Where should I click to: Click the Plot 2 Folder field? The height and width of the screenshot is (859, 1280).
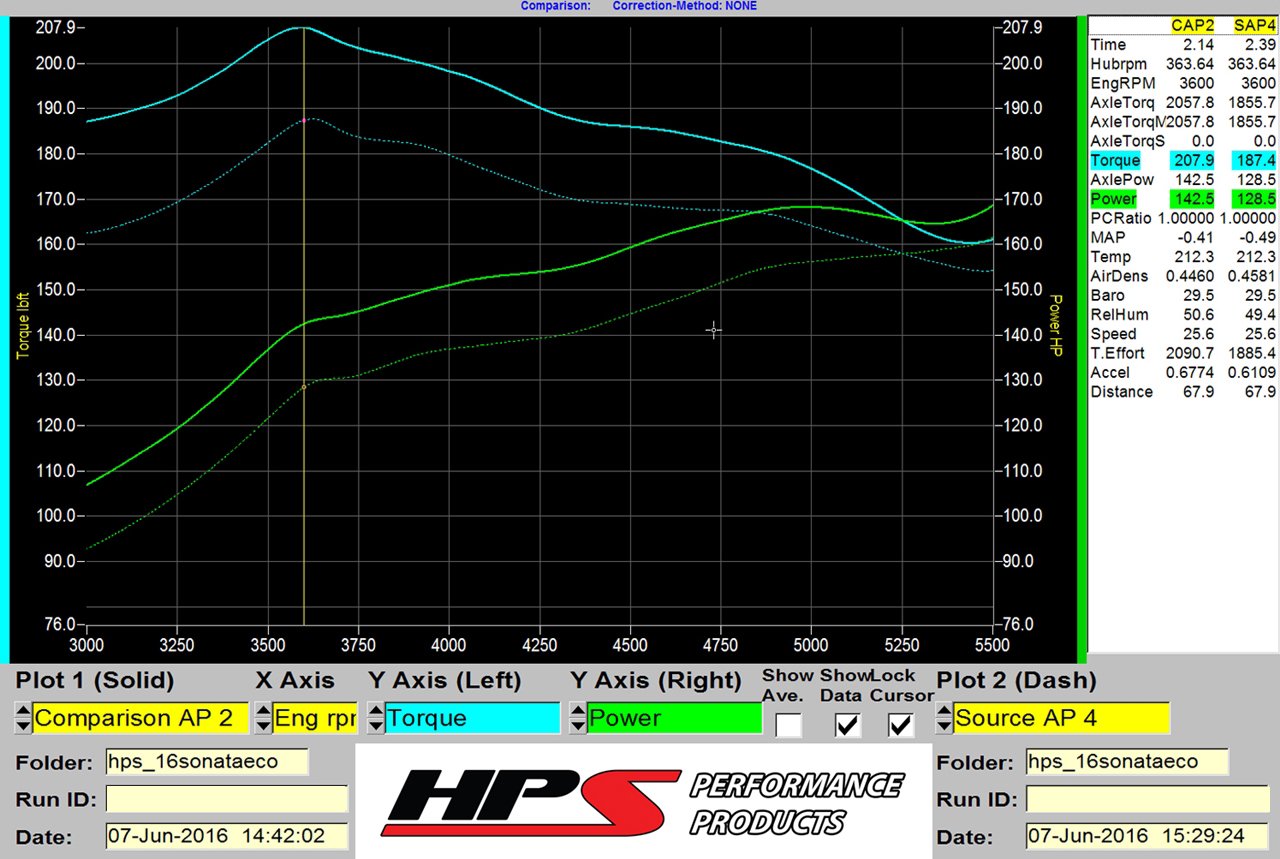[x=1126, y=762]
